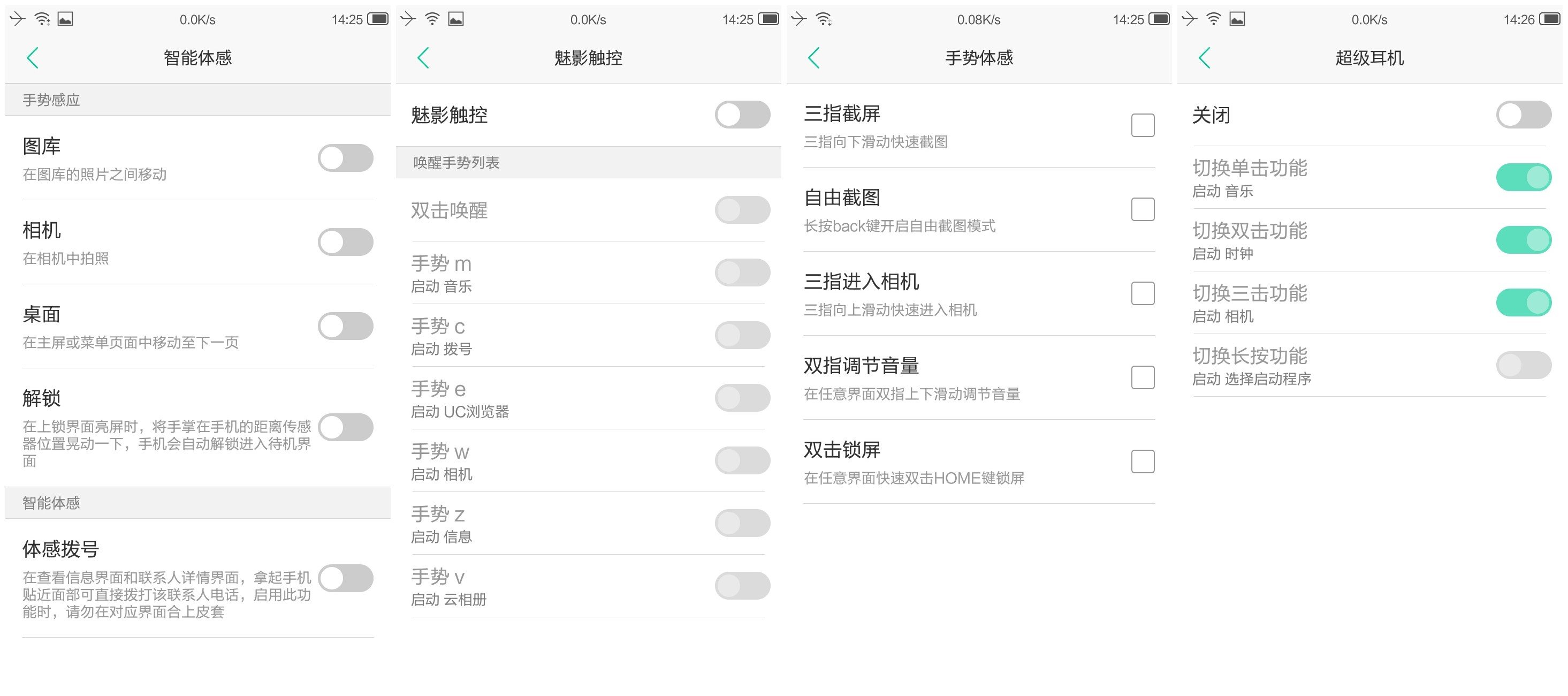1568x696 pixels.
Task: Tap the picture notification icon in fourth status bar
Action: point(1237,19)
